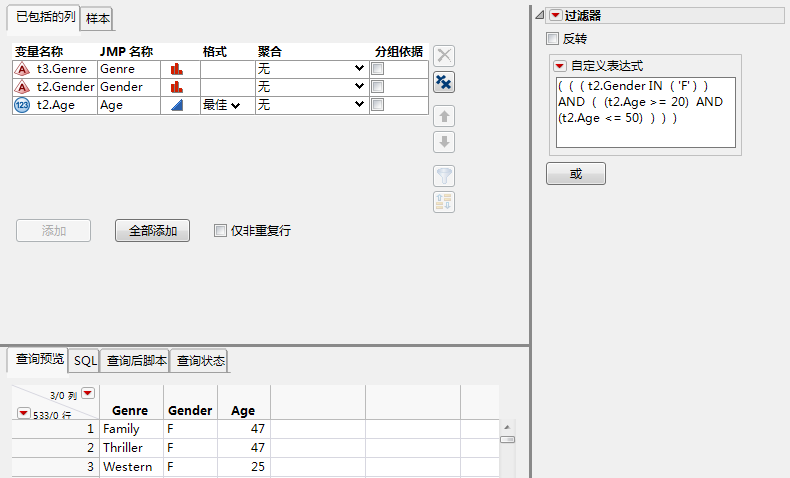This screenshot has width=790, height=478.
Task: Move the selected column down with the arrow
Action: (x=444, y=142)
